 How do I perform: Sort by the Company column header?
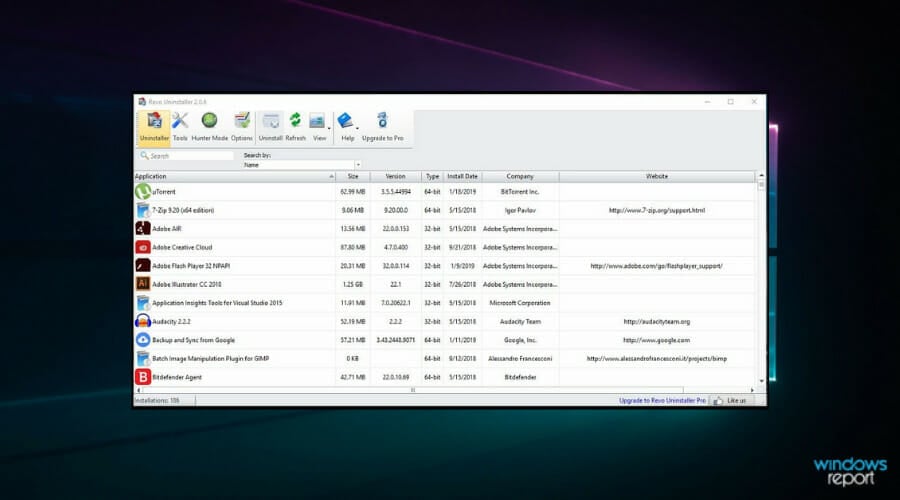coord(520,176)
